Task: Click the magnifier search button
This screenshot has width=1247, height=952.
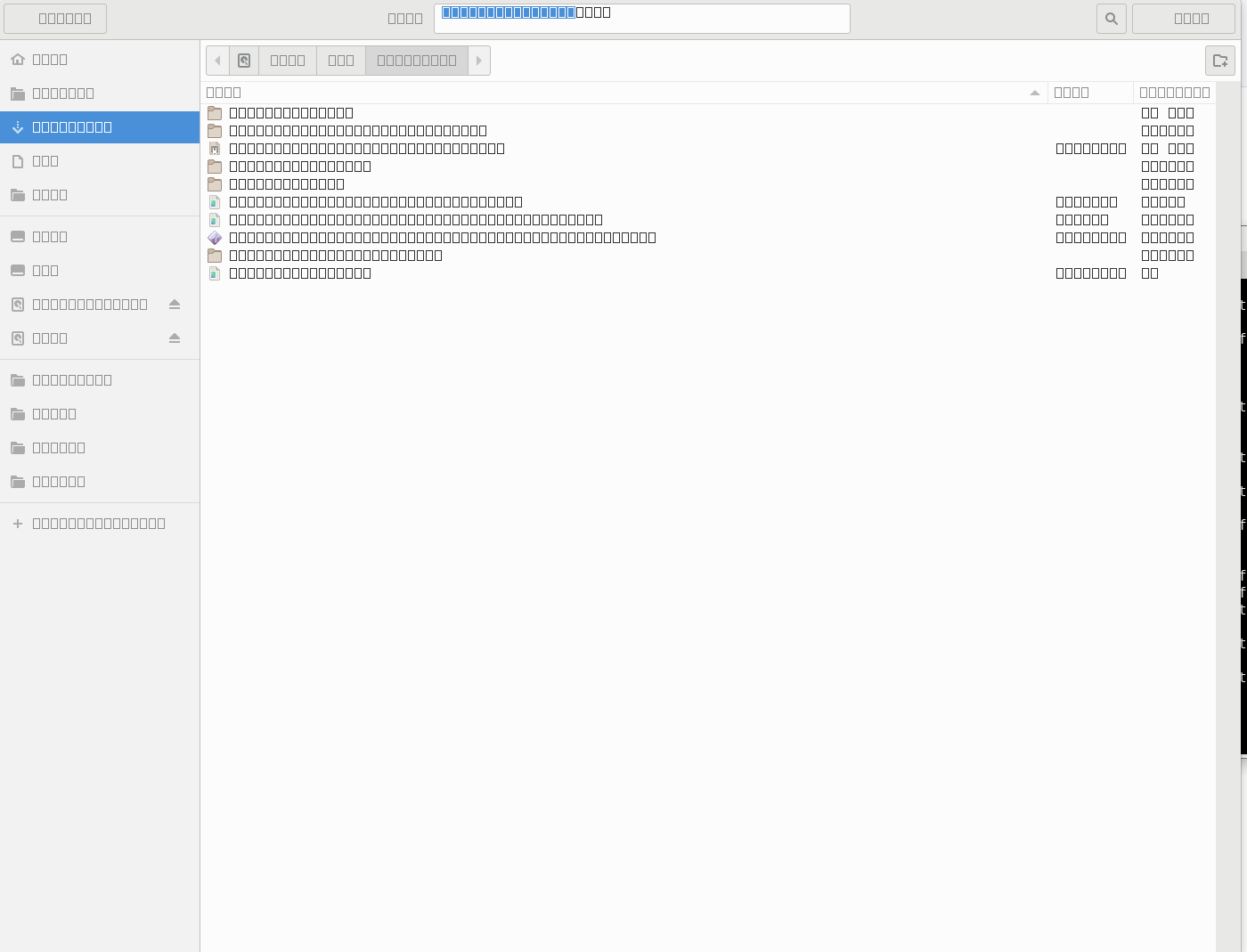Action: click(x=1112, y=19)
